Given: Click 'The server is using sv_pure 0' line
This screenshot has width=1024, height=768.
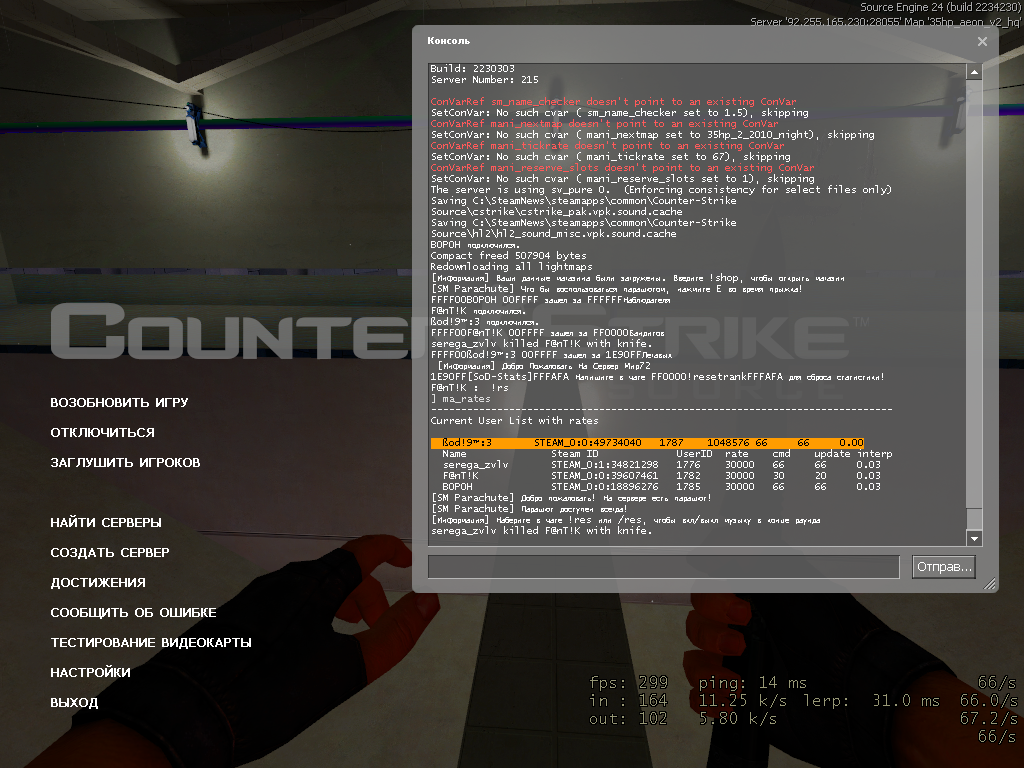Looking at the screenshot, I should point(661,190).
